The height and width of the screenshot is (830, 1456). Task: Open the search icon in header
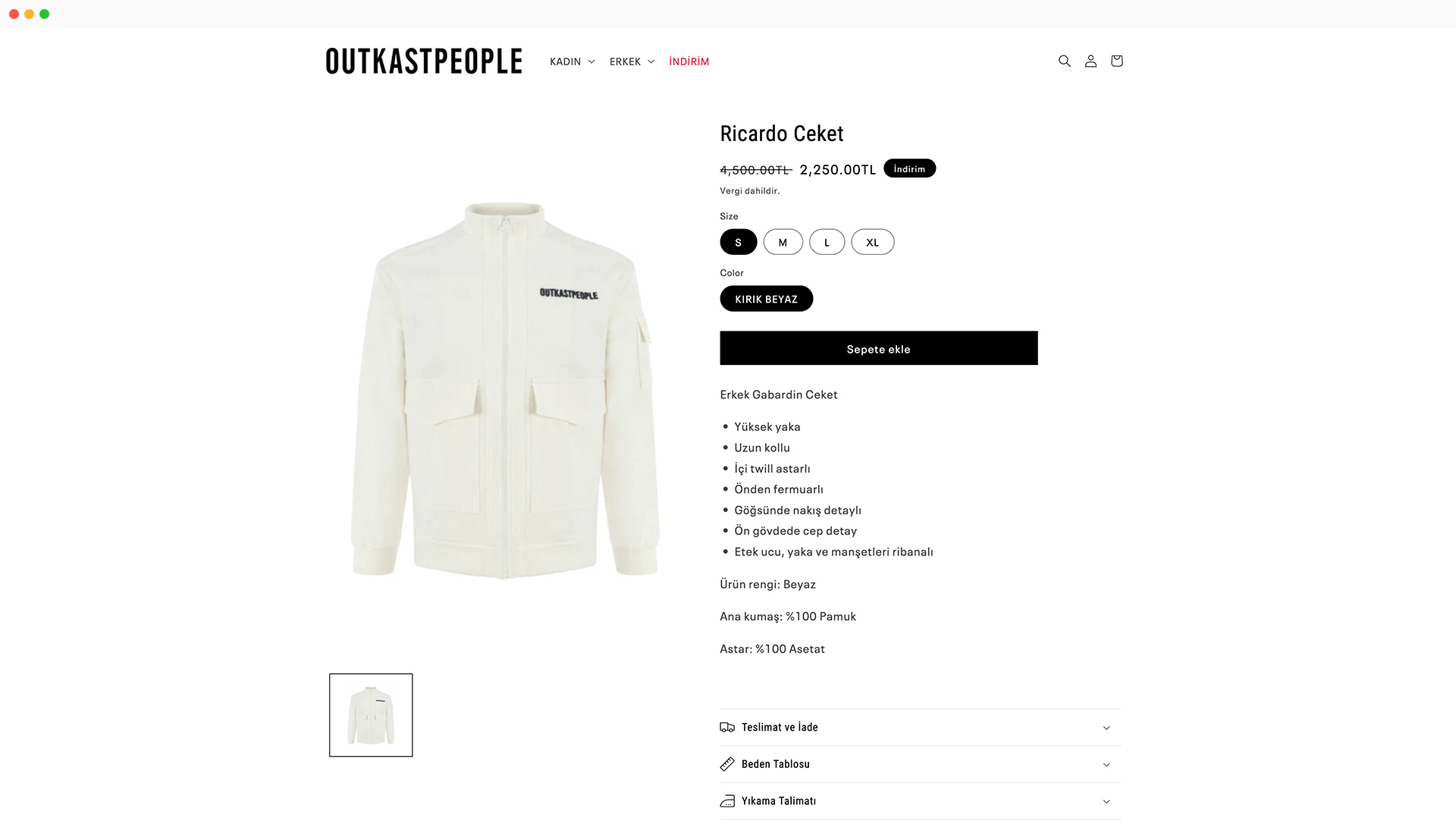click(x=1064, y=61)
